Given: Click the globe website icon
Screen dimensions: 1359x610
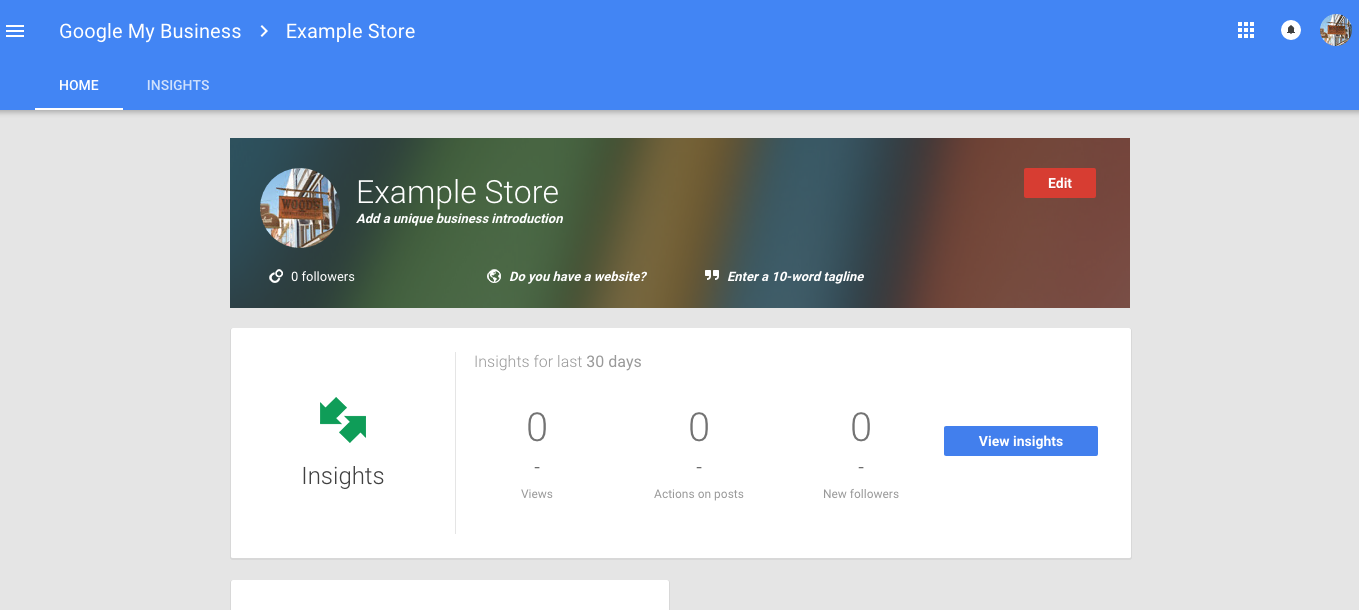Looking at the screenshot, I should [x=494, y=276].
